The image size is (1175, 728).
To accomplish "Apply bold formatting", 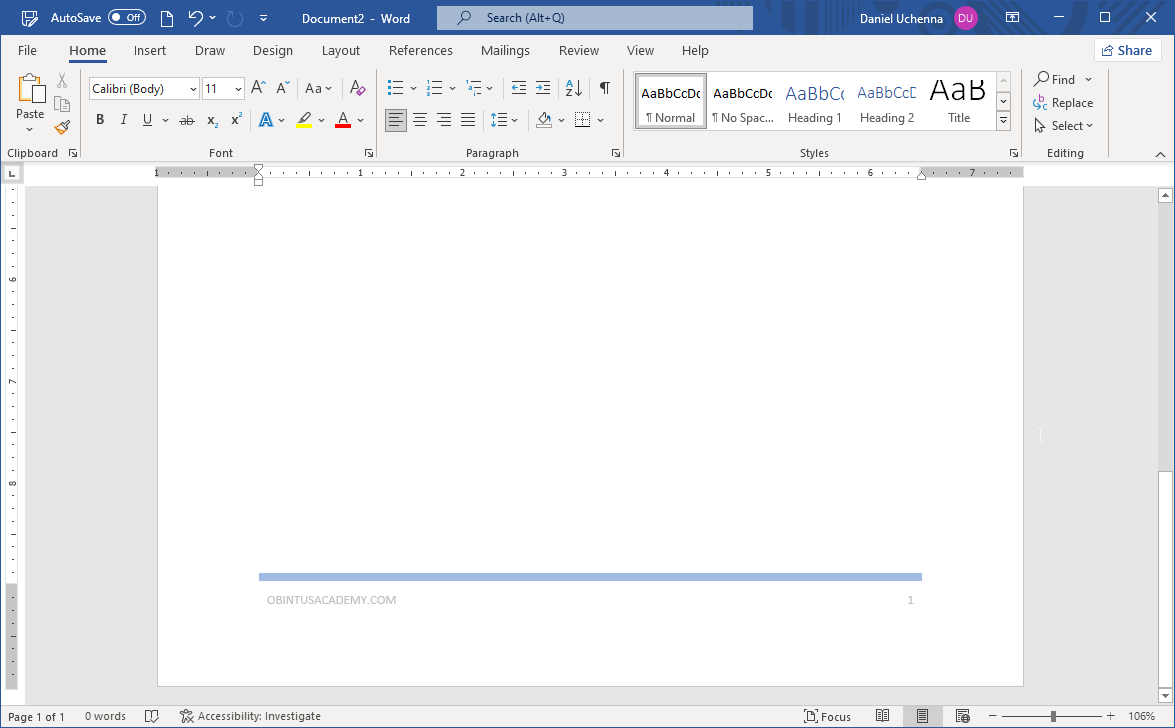I will tap(99, 119).
